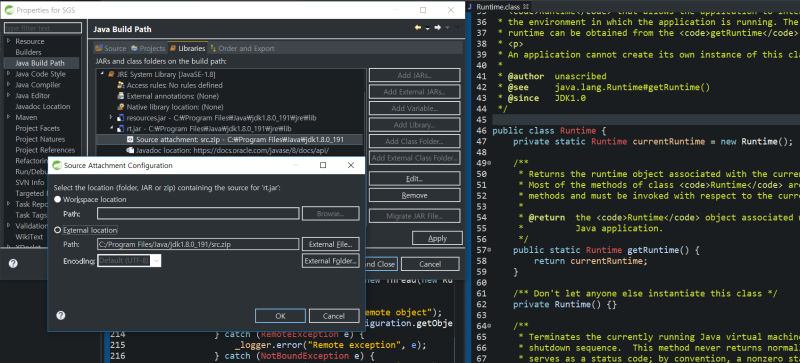Collapse the Javadoc comment at line 49
The height and width of the screenshot is (363, 800).
pyautogui.click(x=490, y=163)
